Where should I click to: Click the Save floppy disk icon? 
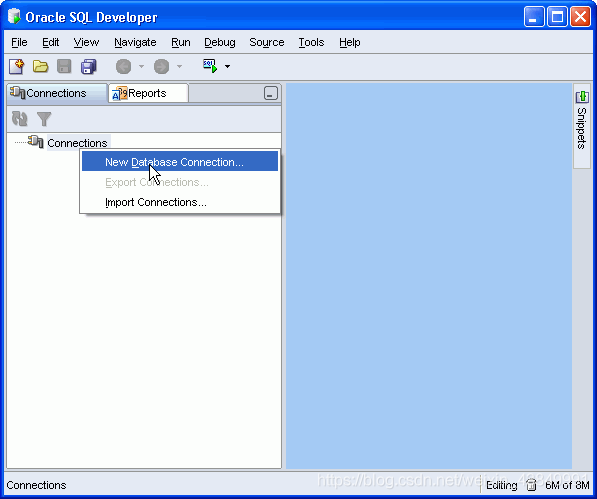pos(64,67)
